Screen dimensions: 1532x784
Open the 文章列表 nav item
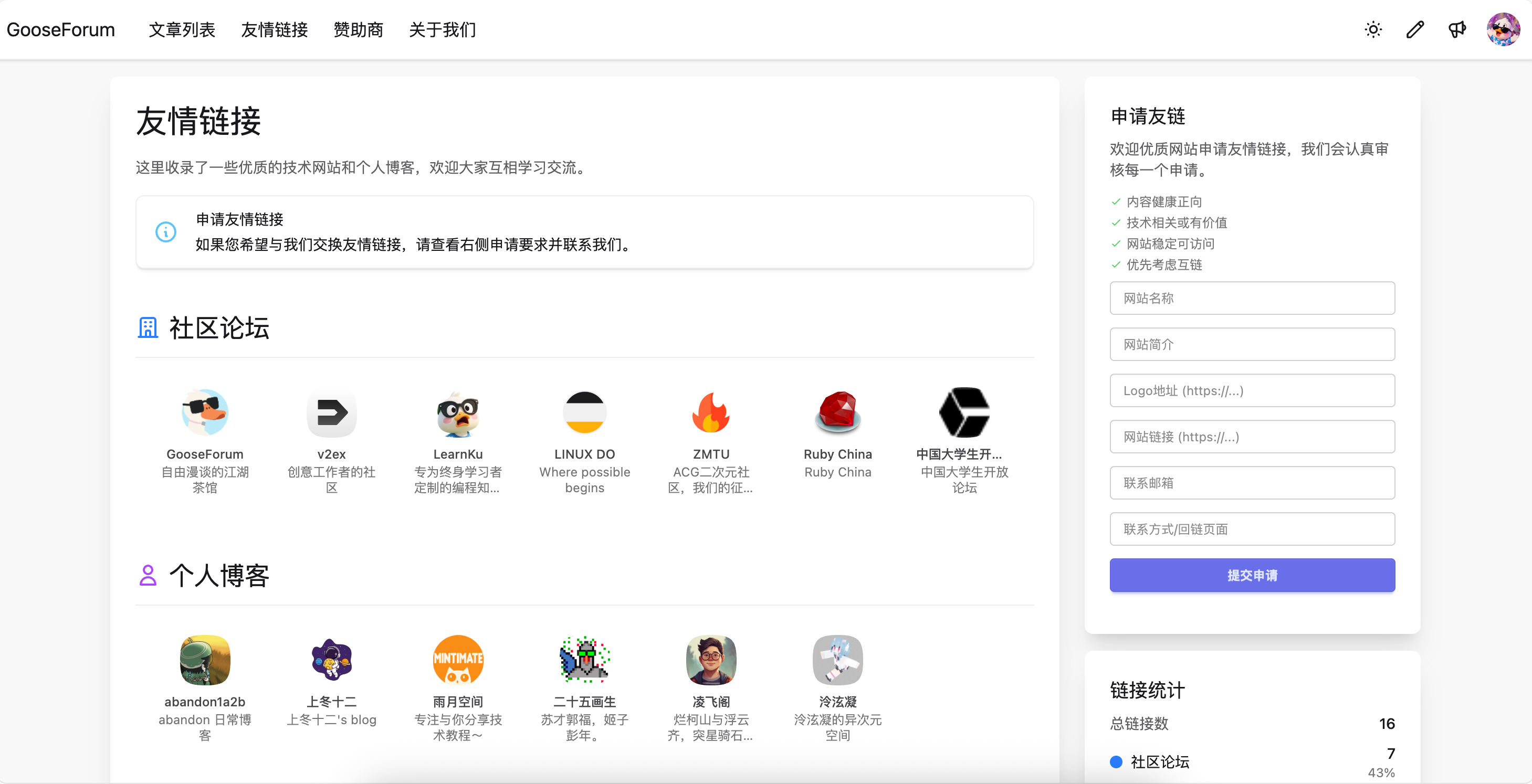click(x=182, y=30)
